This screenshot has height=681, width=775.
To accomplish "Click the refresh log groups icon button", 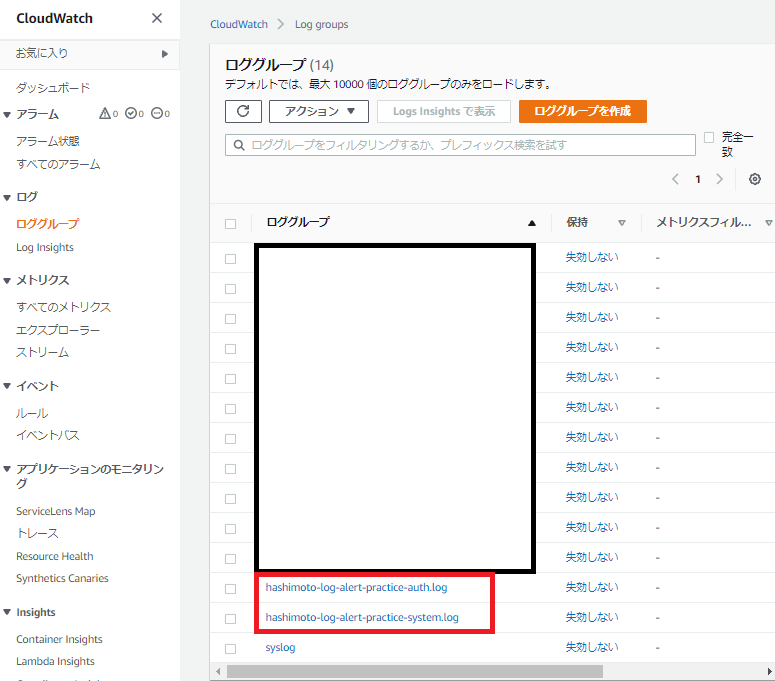I will coord(243,111).
